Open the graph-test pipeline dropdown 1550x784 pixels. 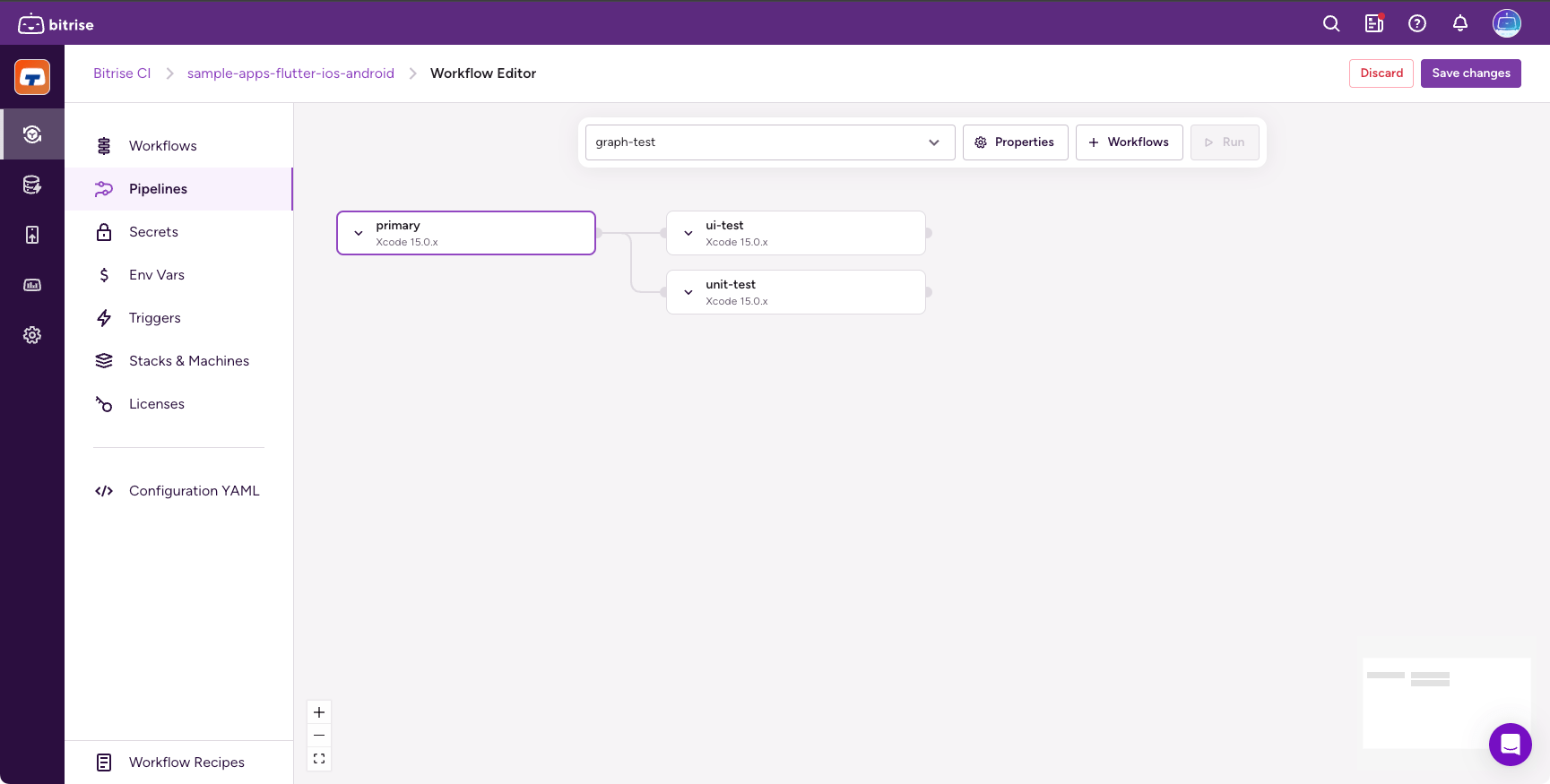point(769,142)
